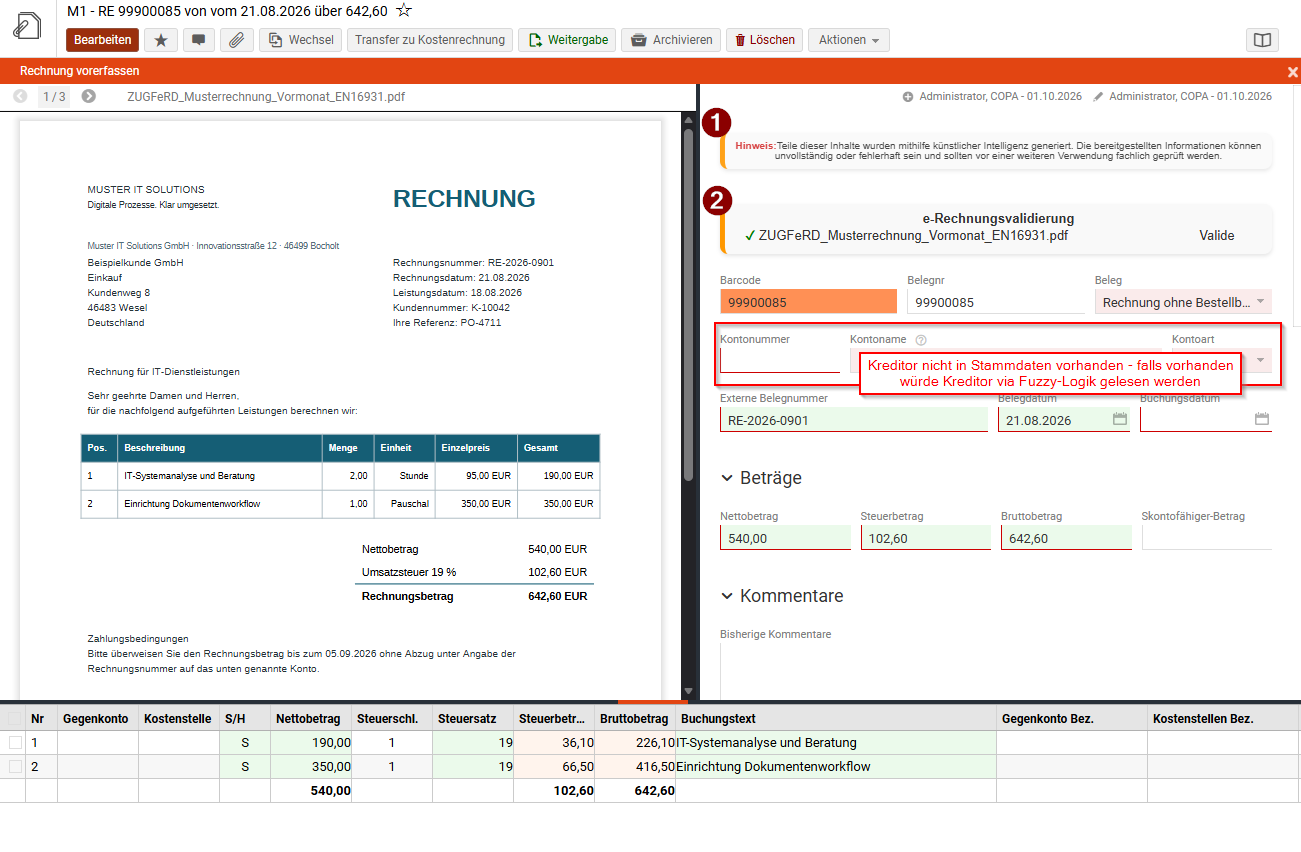1301x852 pixels.
Task: Click the Externe Belegnummer field
Action: point(854,420)
